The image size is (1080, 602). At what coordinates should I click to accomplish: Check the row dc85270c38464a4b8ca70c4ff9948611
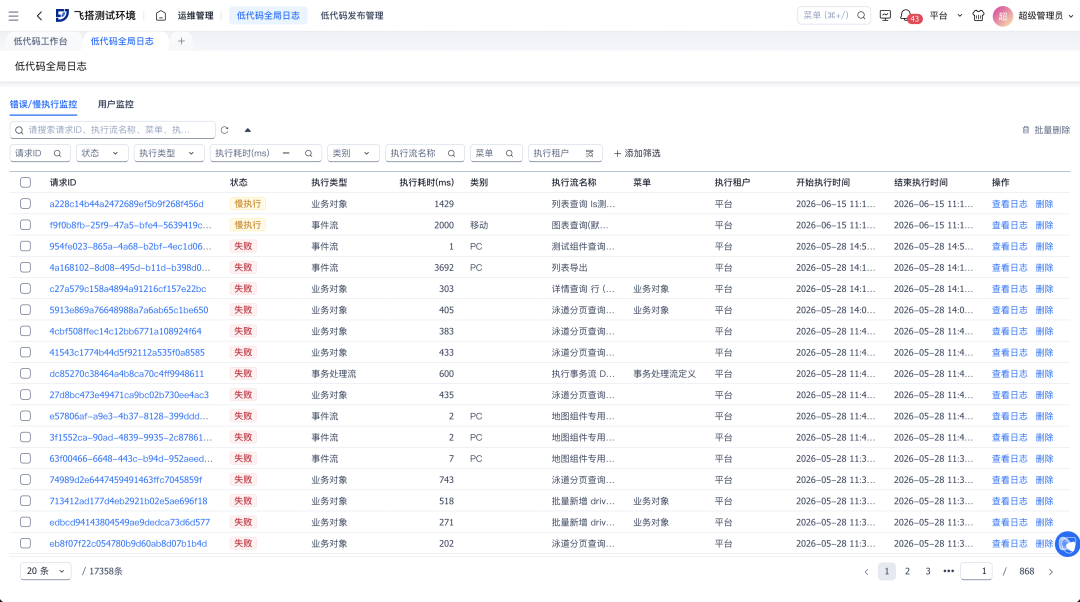point(25,373)
